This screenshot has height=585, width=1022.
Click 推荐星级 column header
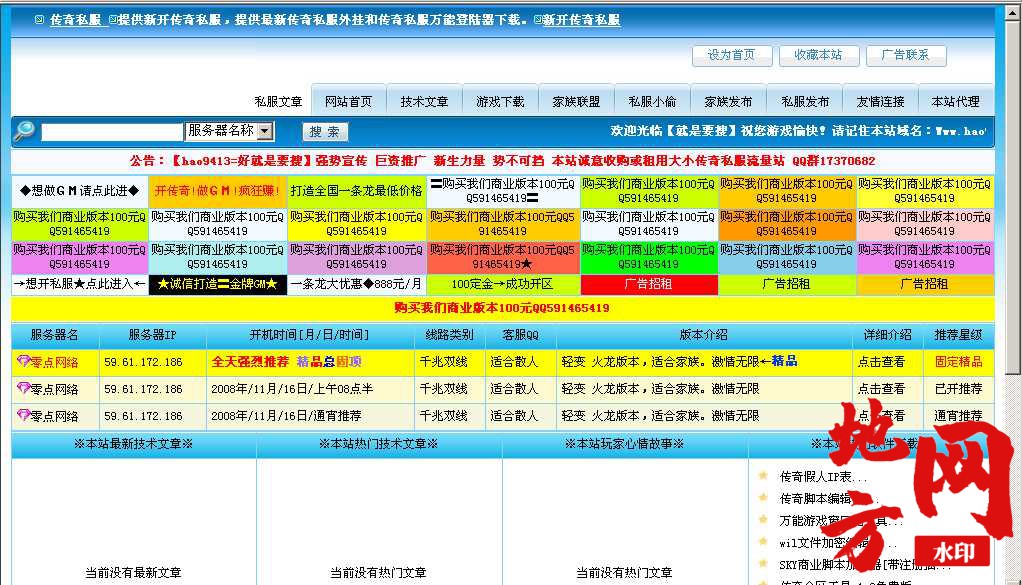click(x=958, y=335)
